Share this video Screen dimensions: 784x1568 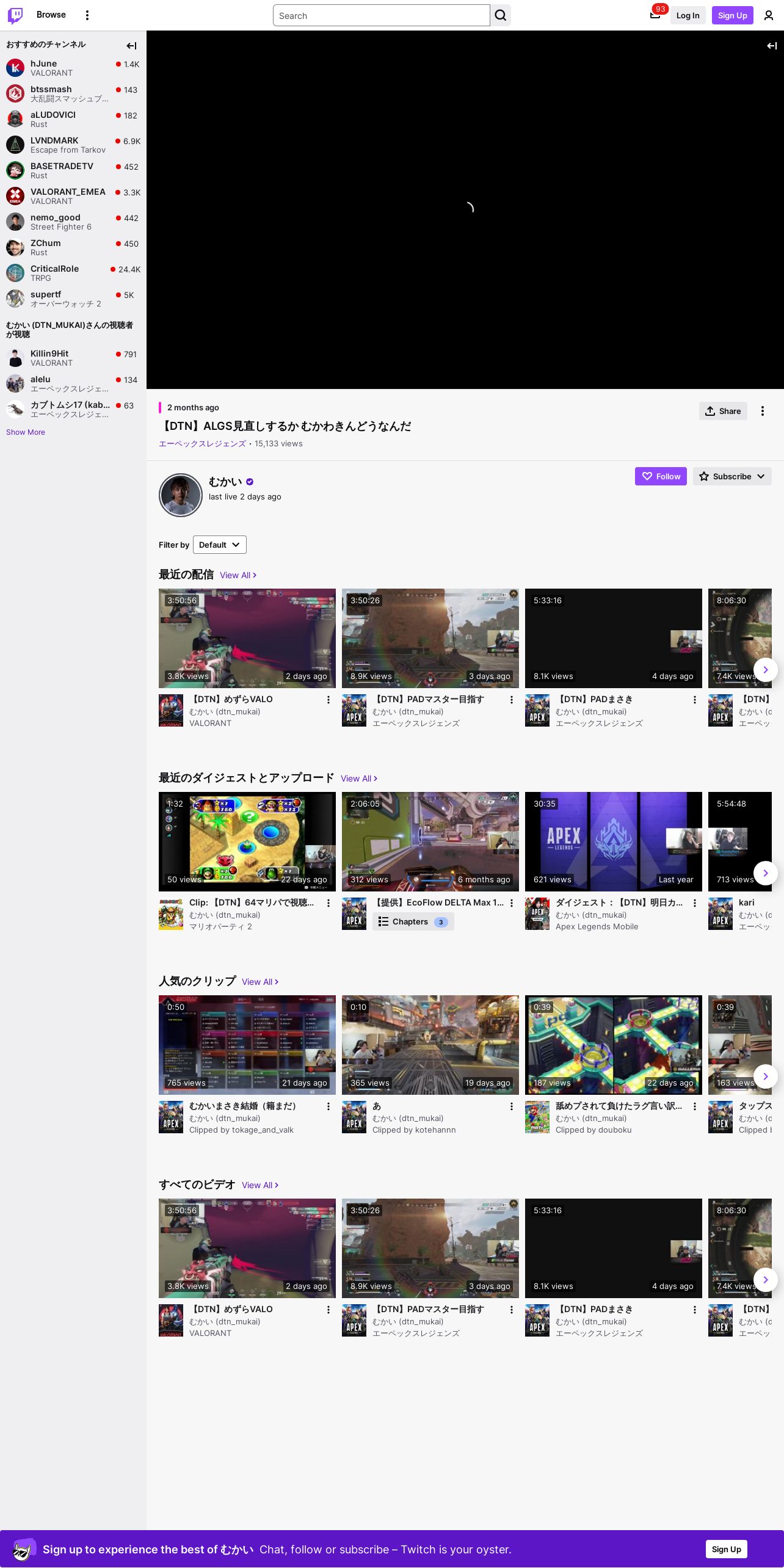coord(723,411)
